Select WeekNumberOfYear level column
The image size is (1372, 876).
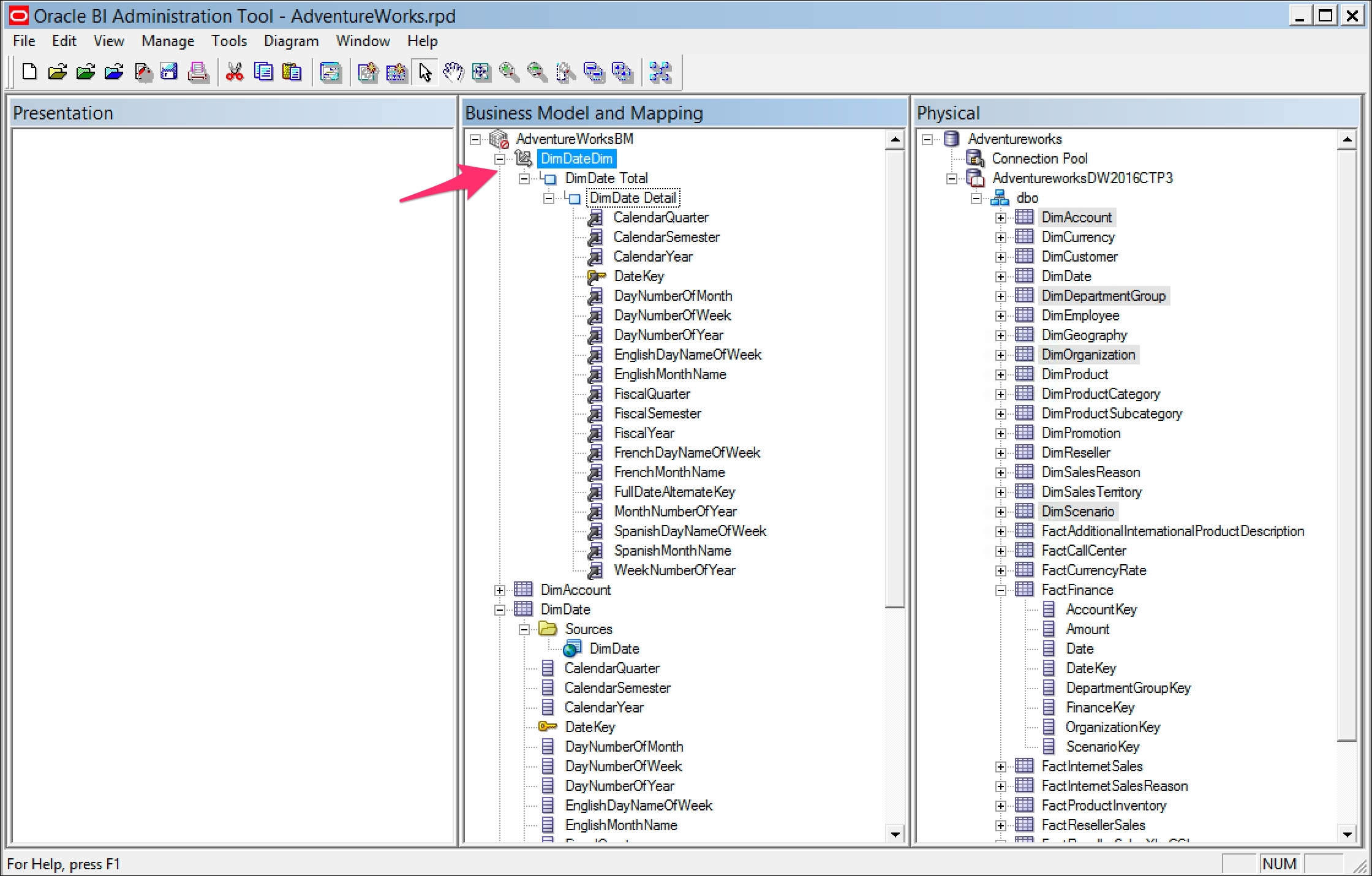[x=674, y=570]
